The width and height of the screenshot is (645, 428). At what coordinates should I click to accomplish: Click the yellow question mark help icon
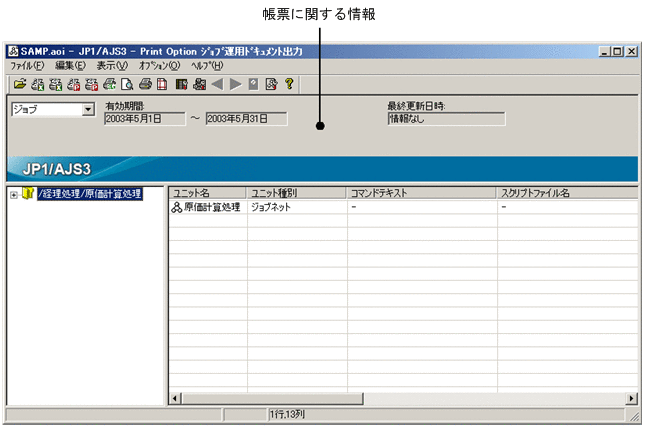coord(289,84)
